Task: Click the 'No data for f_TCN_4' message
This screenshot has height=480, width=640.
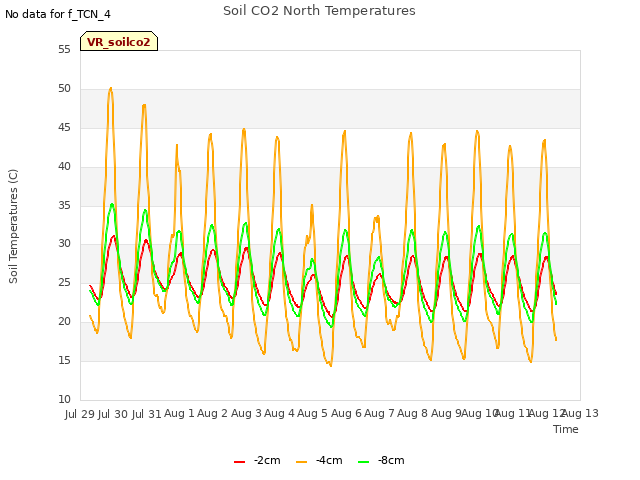Action: pyautogui.click(x=58, y=14)
